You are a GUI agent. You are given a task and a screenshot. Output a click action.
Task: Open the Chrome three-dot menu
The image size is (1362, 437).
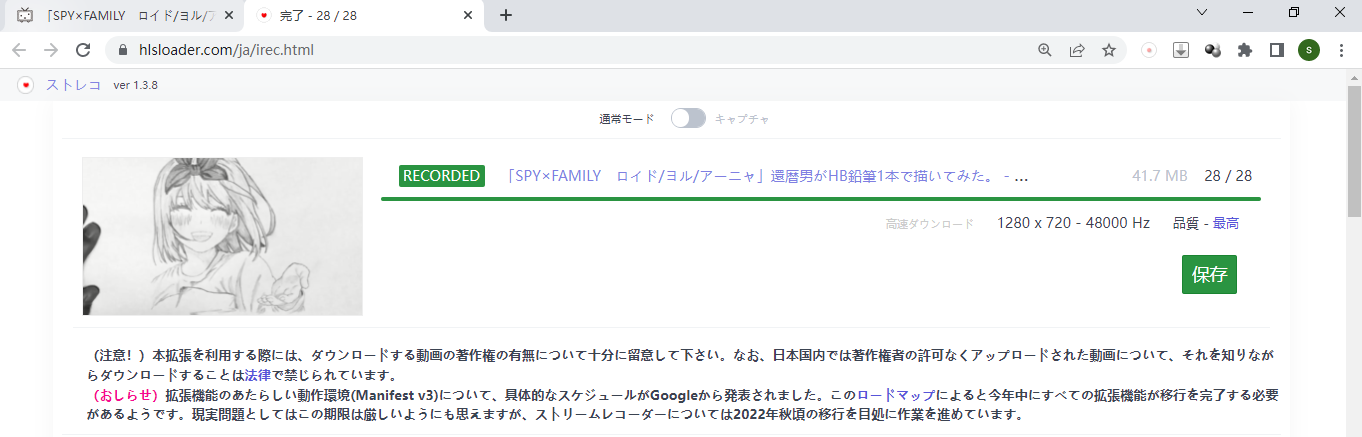click(x=1341, y=50)
